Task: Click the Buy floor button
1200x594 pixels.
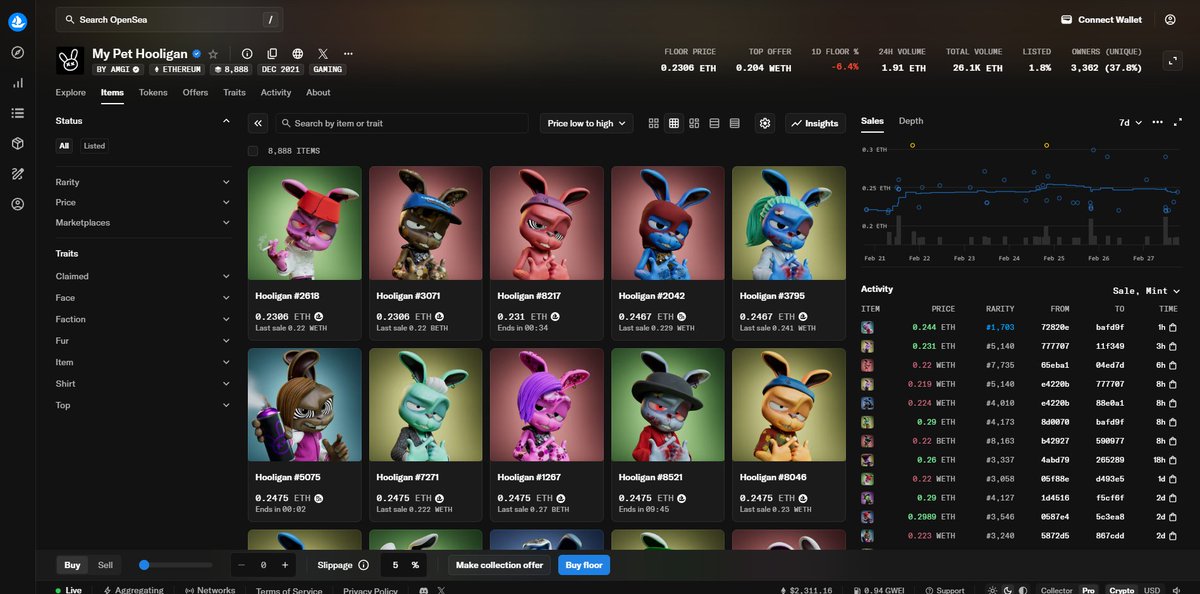Action: [584, 565]
